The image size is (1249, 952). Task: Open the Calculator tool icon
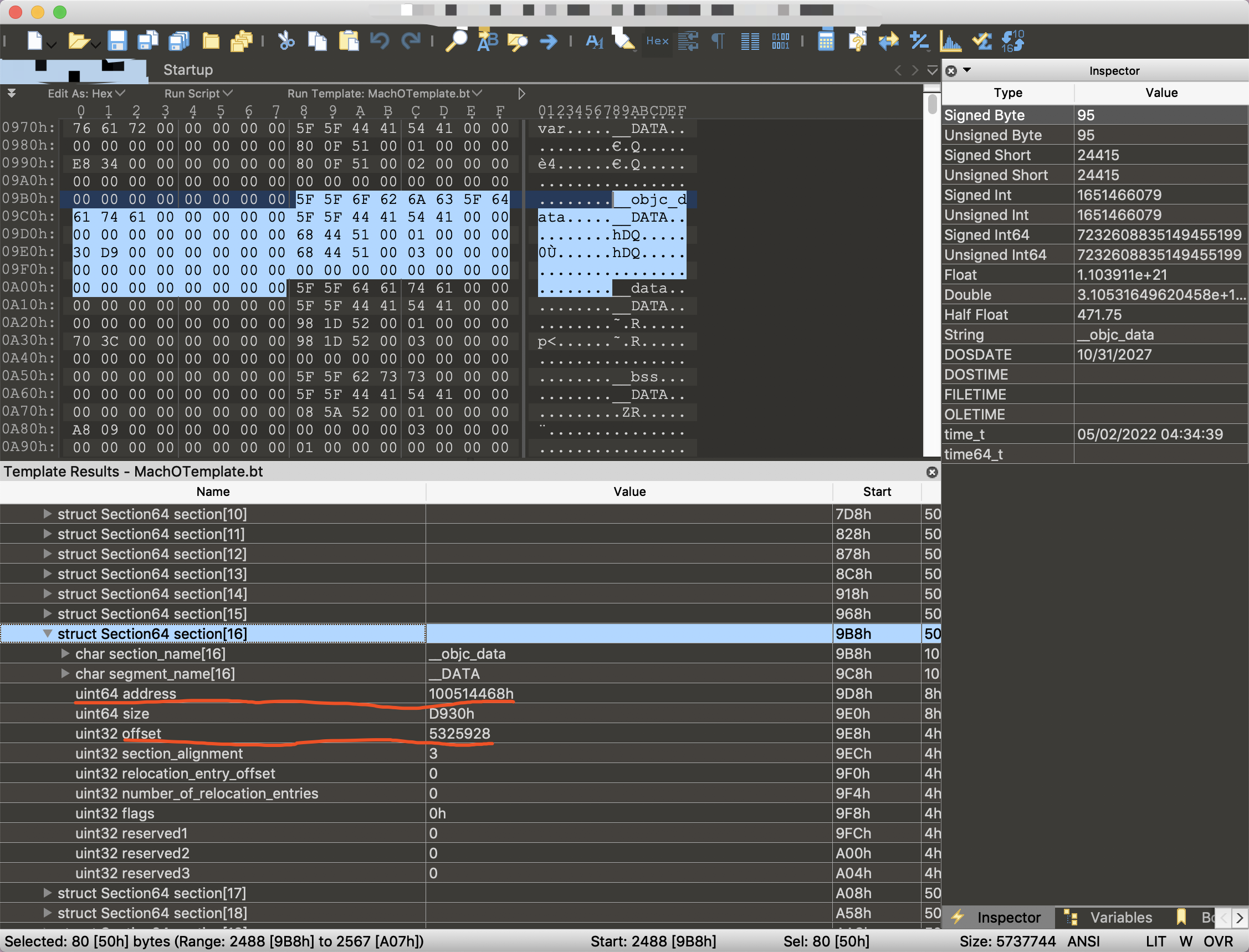[x=826, y=41]
